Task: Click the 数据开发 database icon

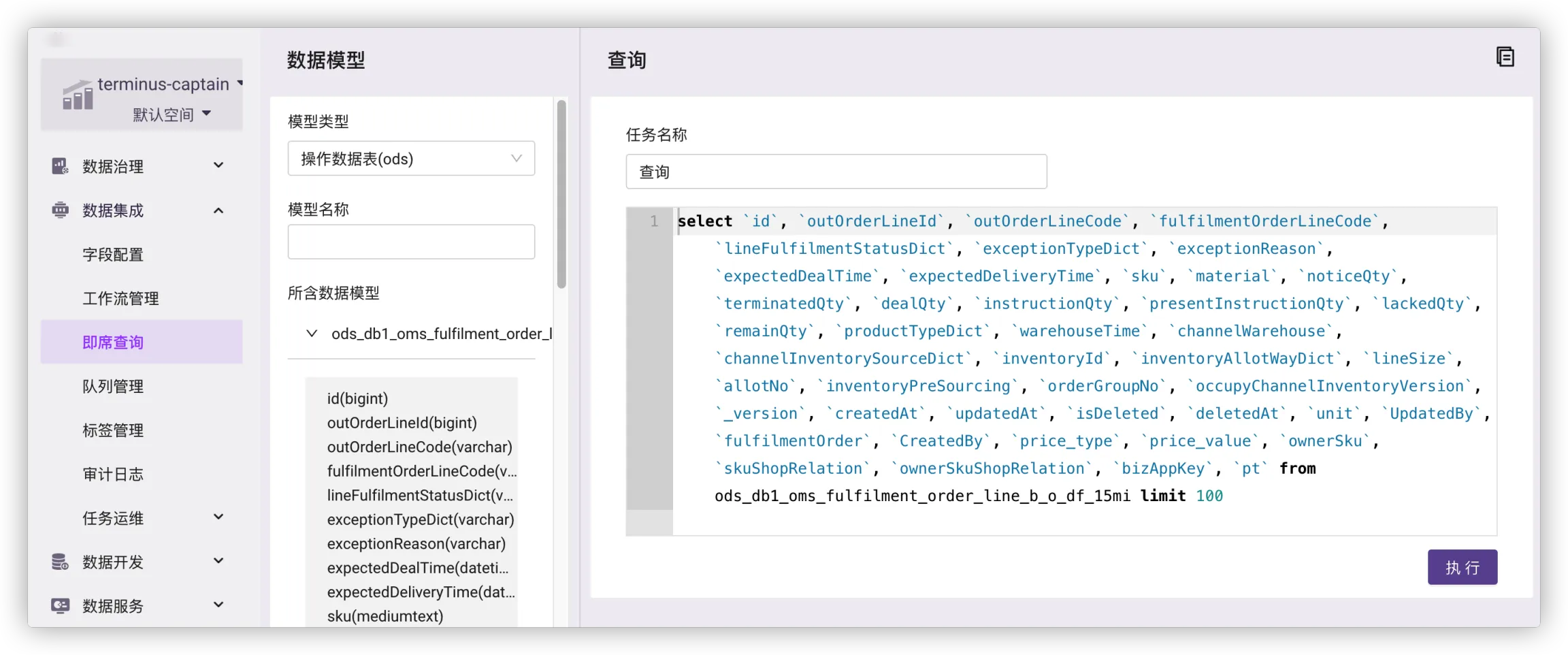Action: (x=60, y=562)
